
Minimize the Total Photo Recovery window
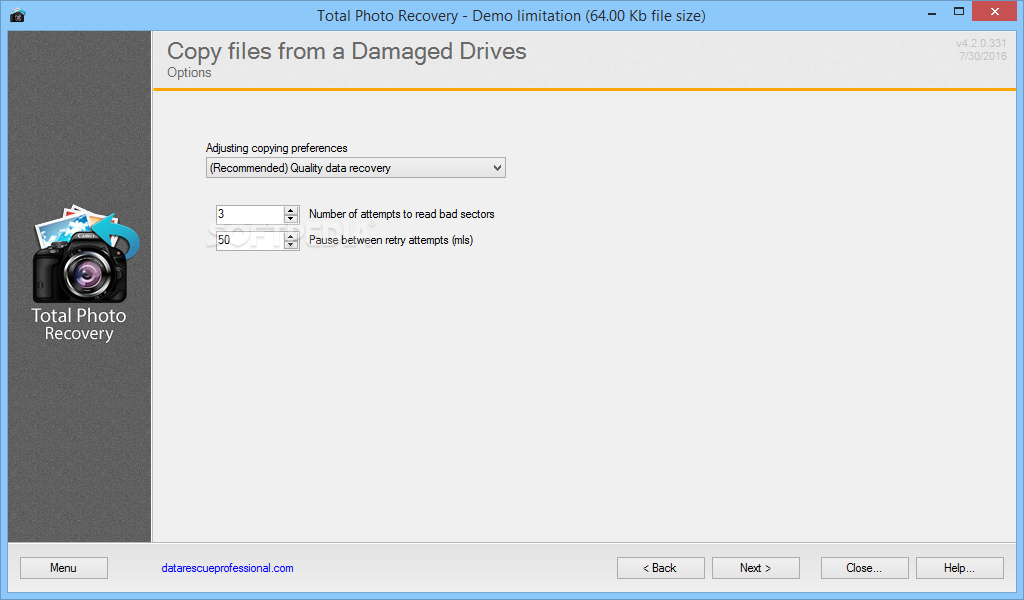coord(932,12)
